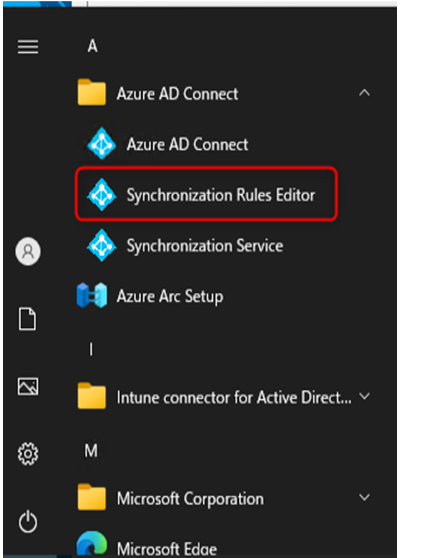This screenshot has height=558, width=448.
Task: Open the hamburger menu icon
Action: tap(28, 47)
